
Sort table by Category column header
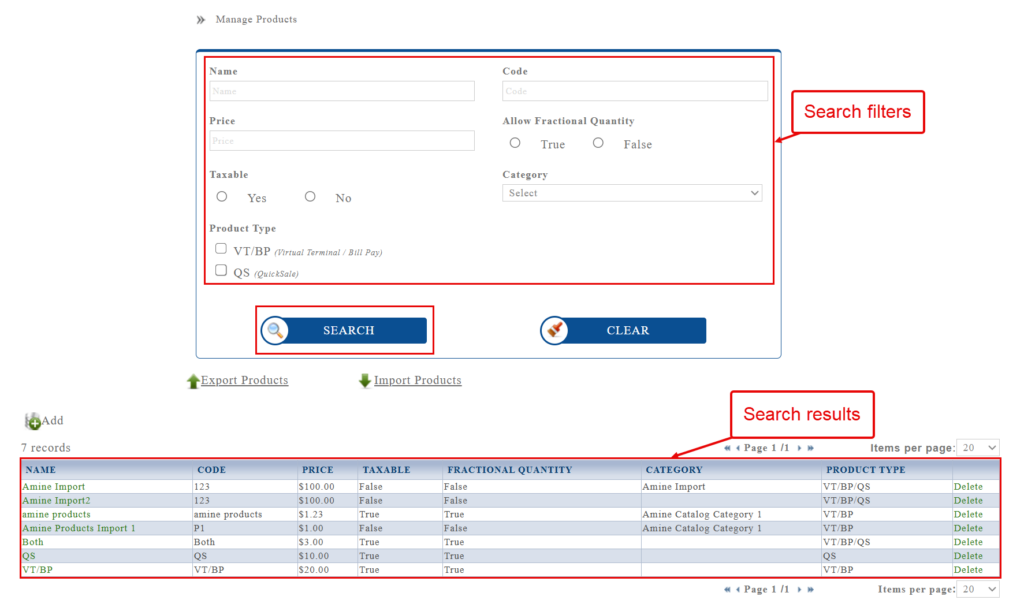(674, 470)
